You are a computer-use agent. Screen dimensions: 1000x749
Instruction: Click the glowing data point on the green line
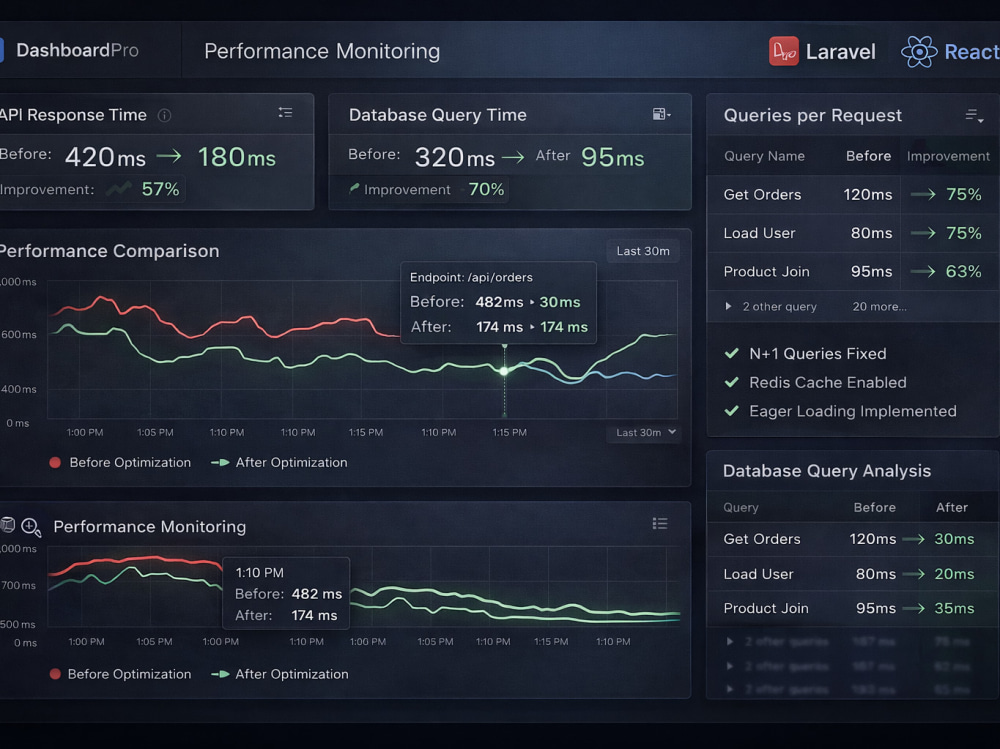[504, 371]
